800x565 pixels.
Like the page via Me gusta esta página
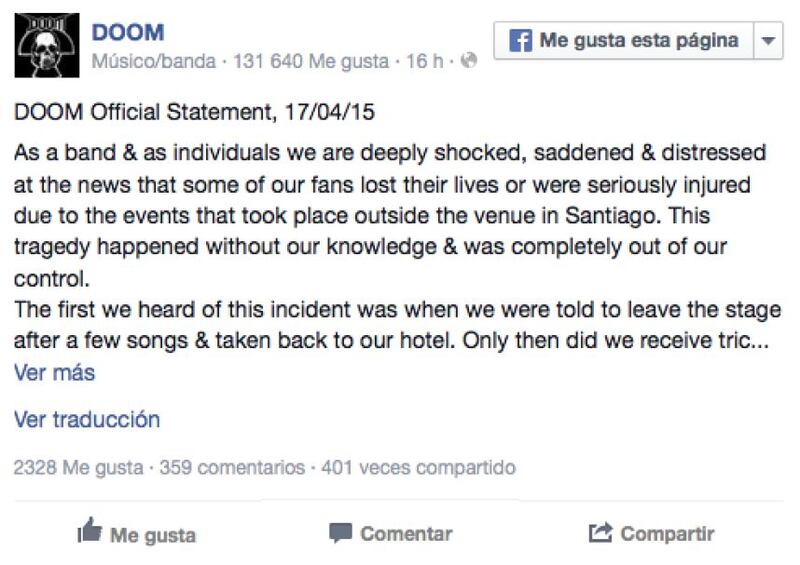623,40
